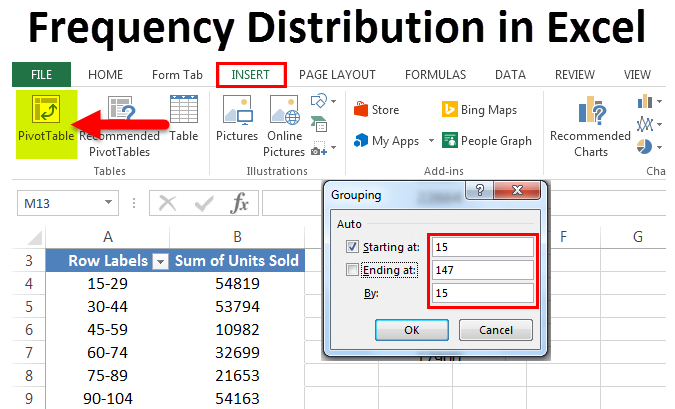
Task: Expand the pie chart dropdown arrow
Action: coord(660,147)
